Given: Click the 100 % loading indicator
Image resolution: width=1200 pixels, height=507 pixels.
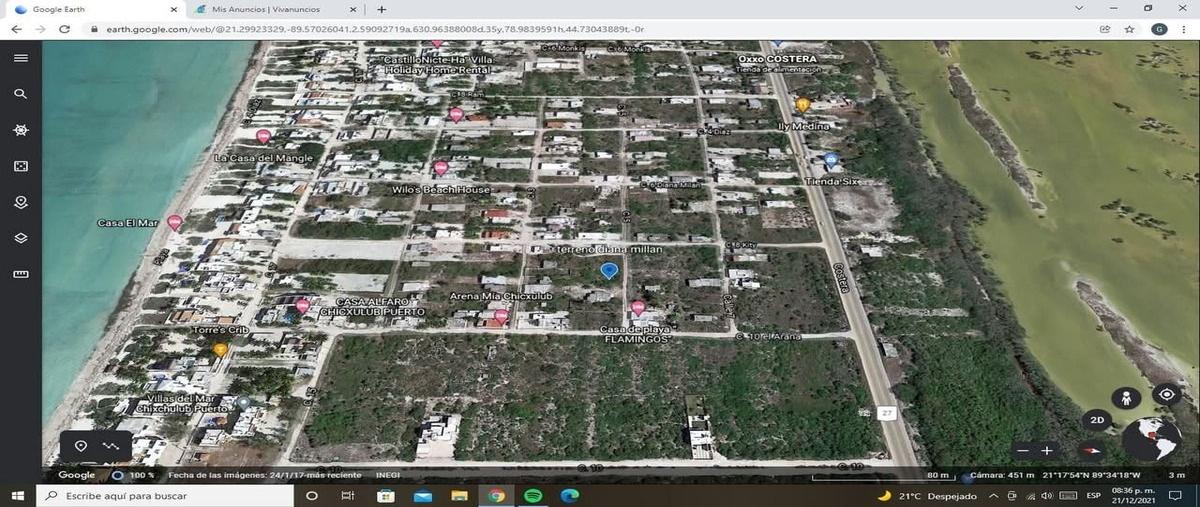Looking at the screenshot, I should 133,475.
